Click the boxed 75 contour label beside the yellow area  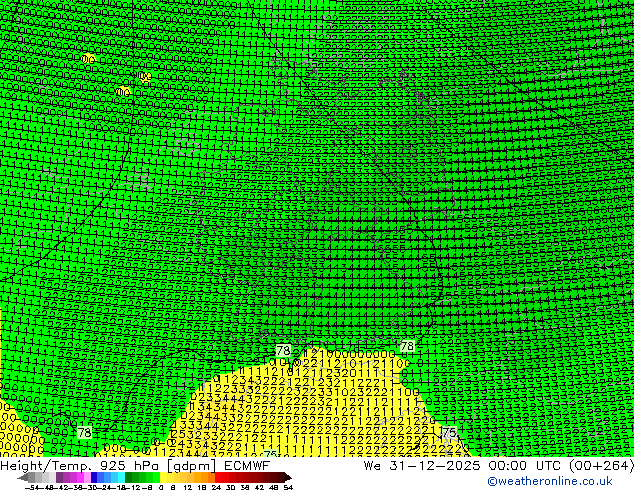[x=449, y=432]
